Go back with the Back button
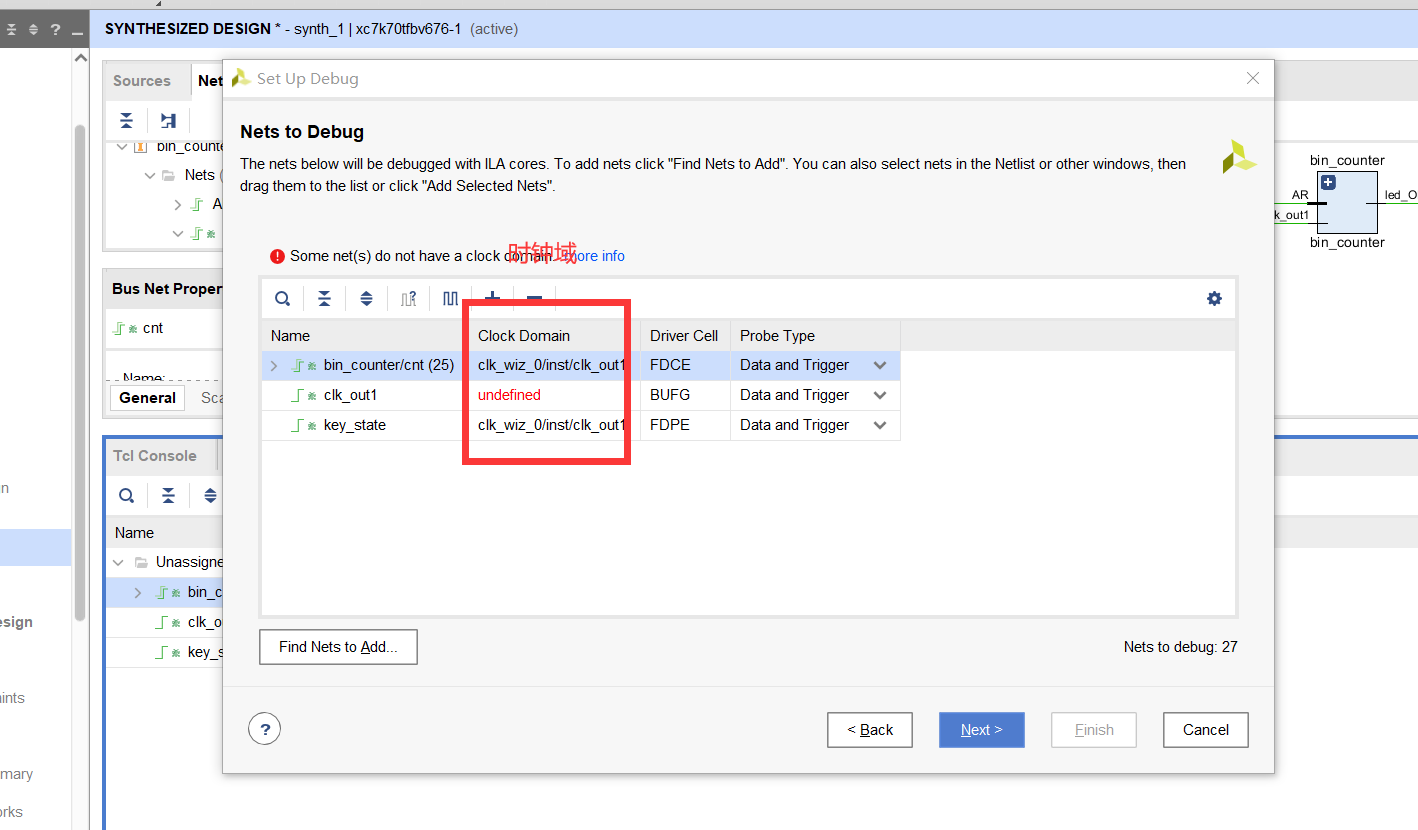The height and width of the screenshot is (830, 1418). coord(870,730)
